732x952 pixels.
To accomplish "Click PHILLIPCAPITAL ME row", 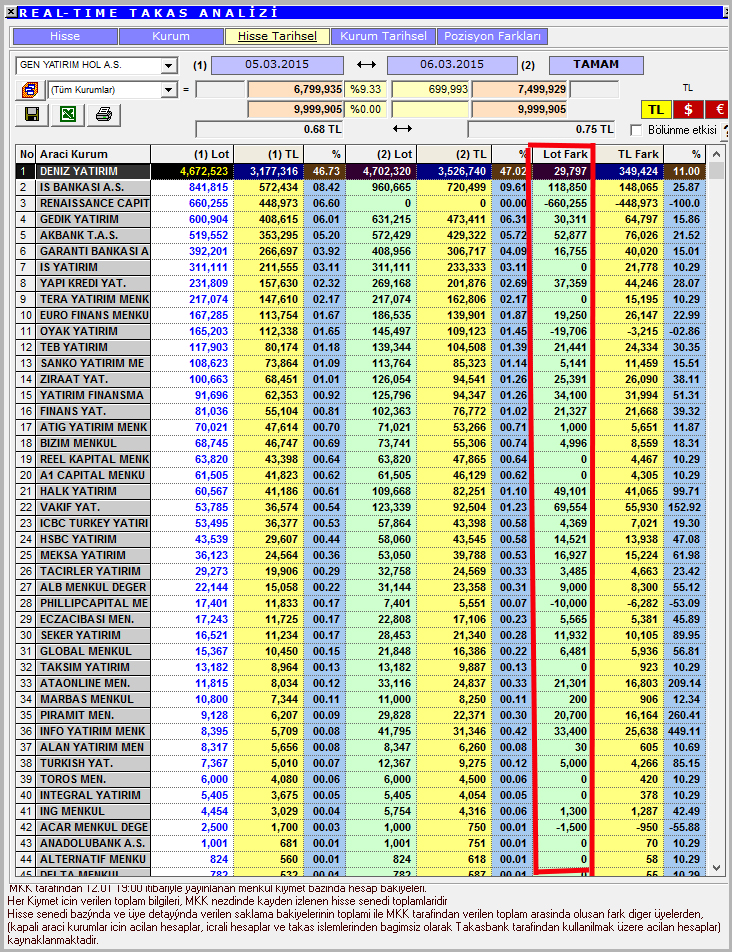I will click(361, 604).
